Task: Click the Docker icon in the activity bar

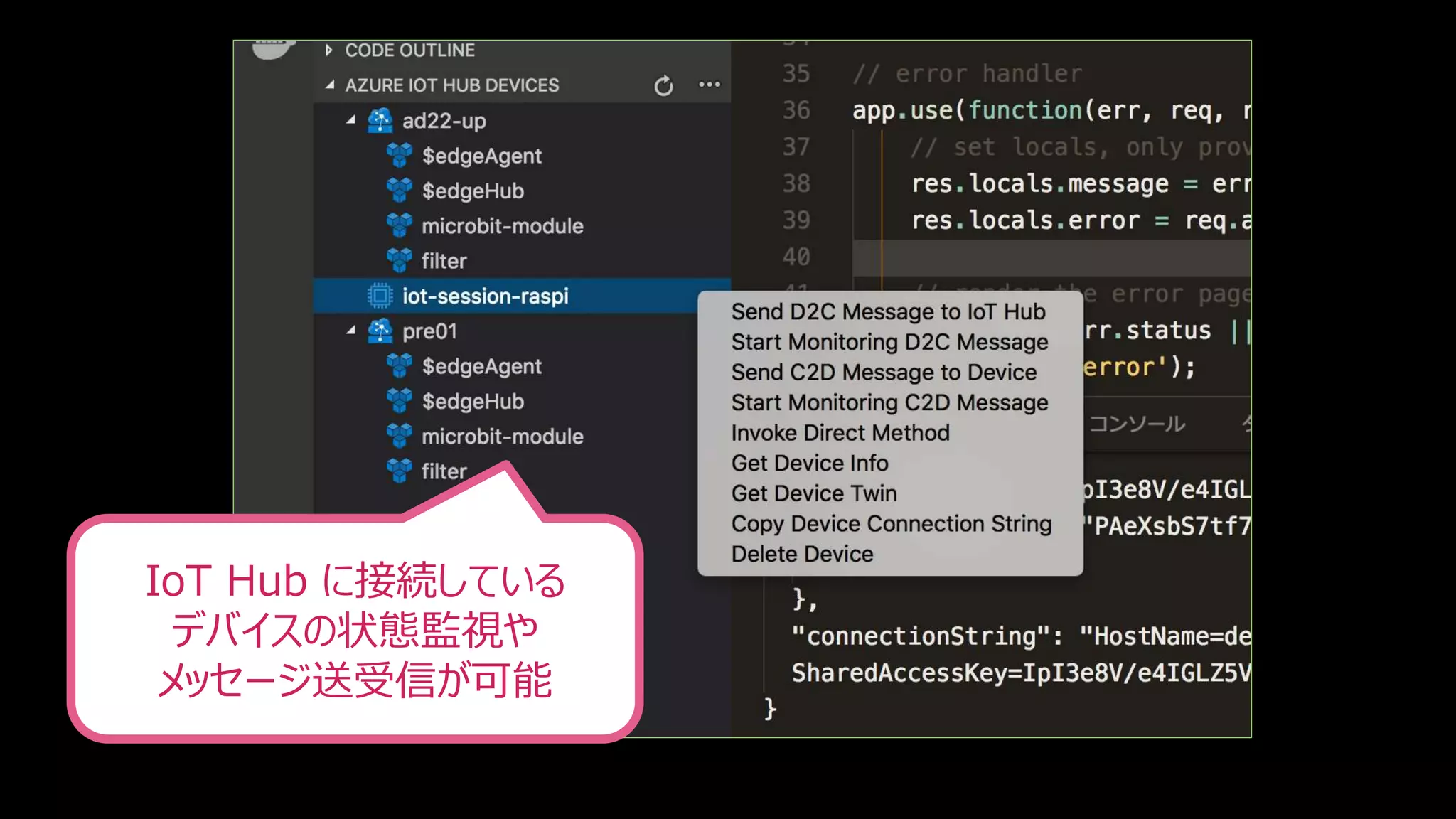Action: 273,50
